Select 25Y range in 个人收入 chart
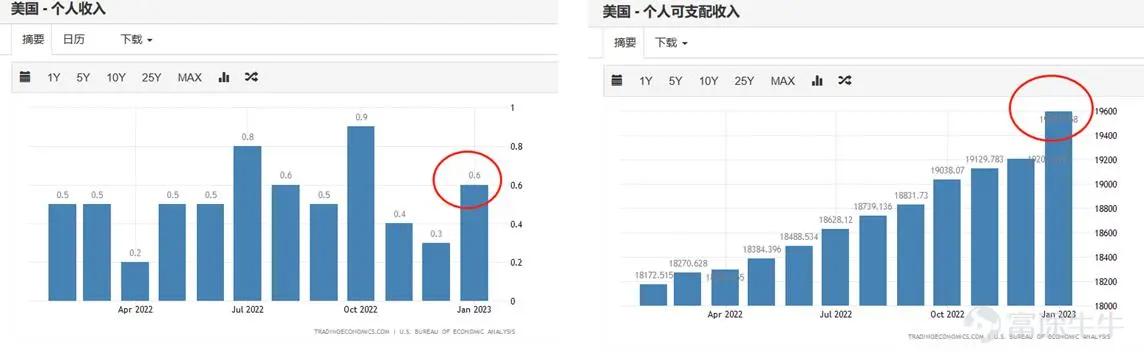Screen dimensions: 1144x361 [x=152, y=77]
